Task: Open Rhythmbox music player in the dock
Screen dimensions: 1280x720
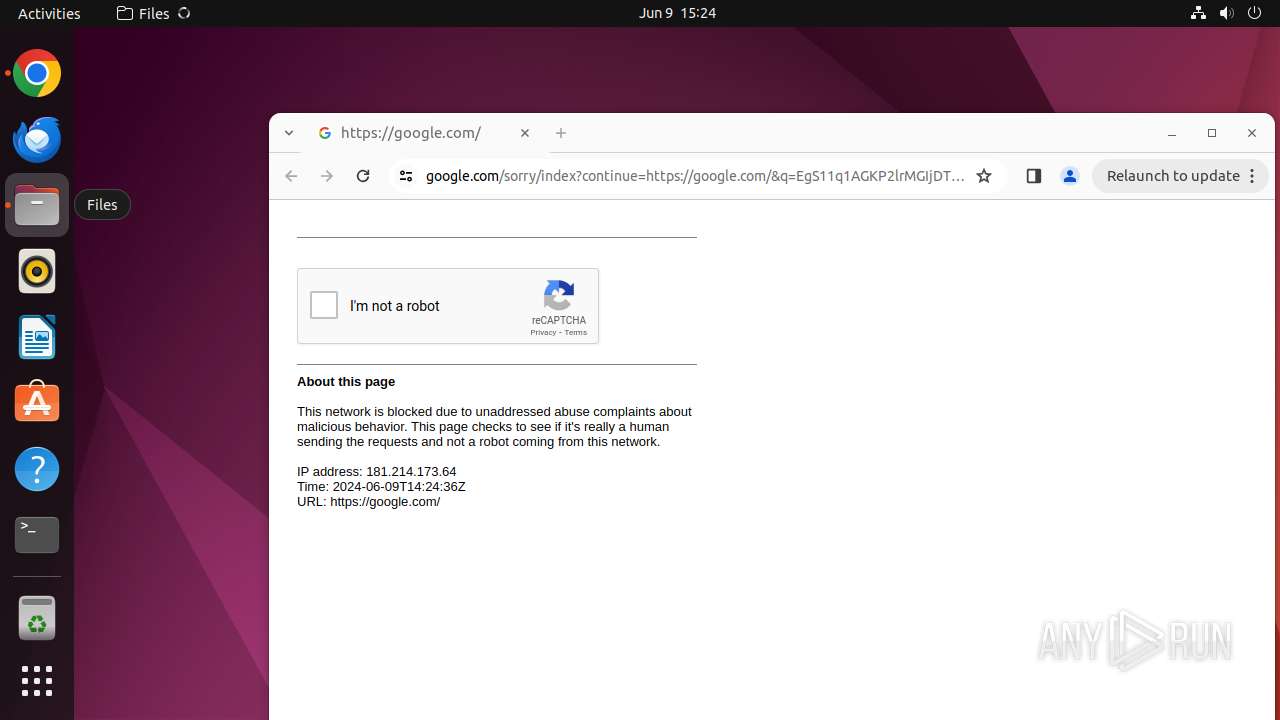Action: 37,271
